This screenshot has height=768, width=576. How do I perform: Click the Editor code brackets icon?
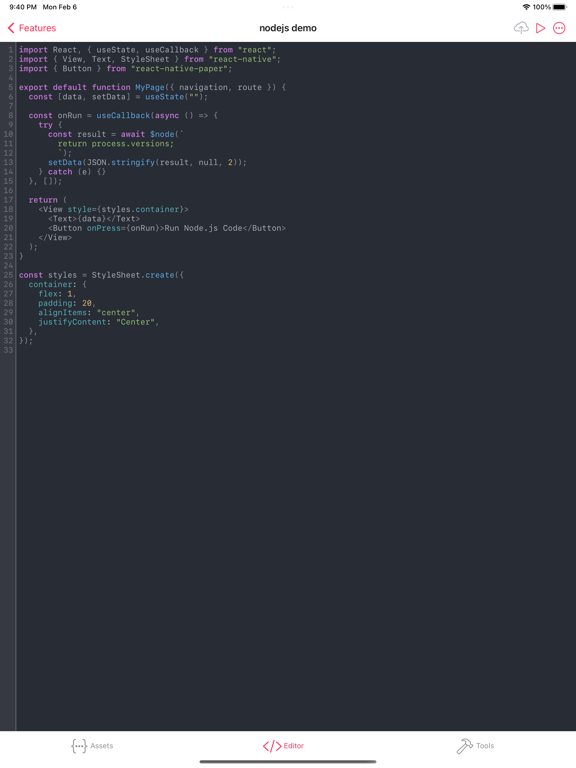pos(272,746)
